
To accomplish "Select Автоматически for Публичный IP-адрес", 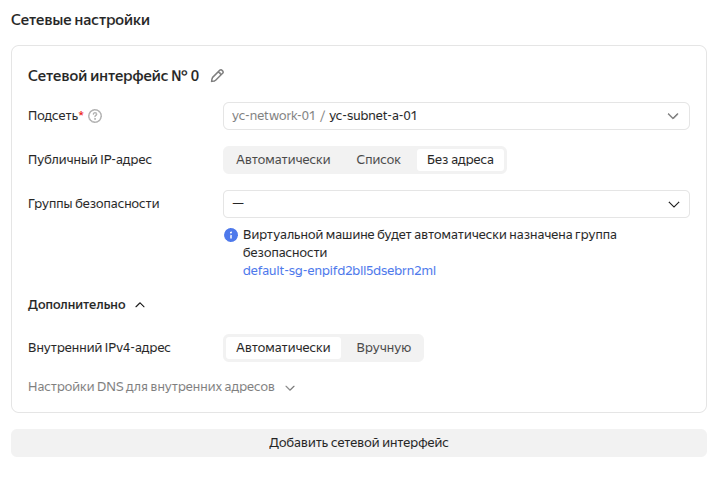I will [283, 160].
